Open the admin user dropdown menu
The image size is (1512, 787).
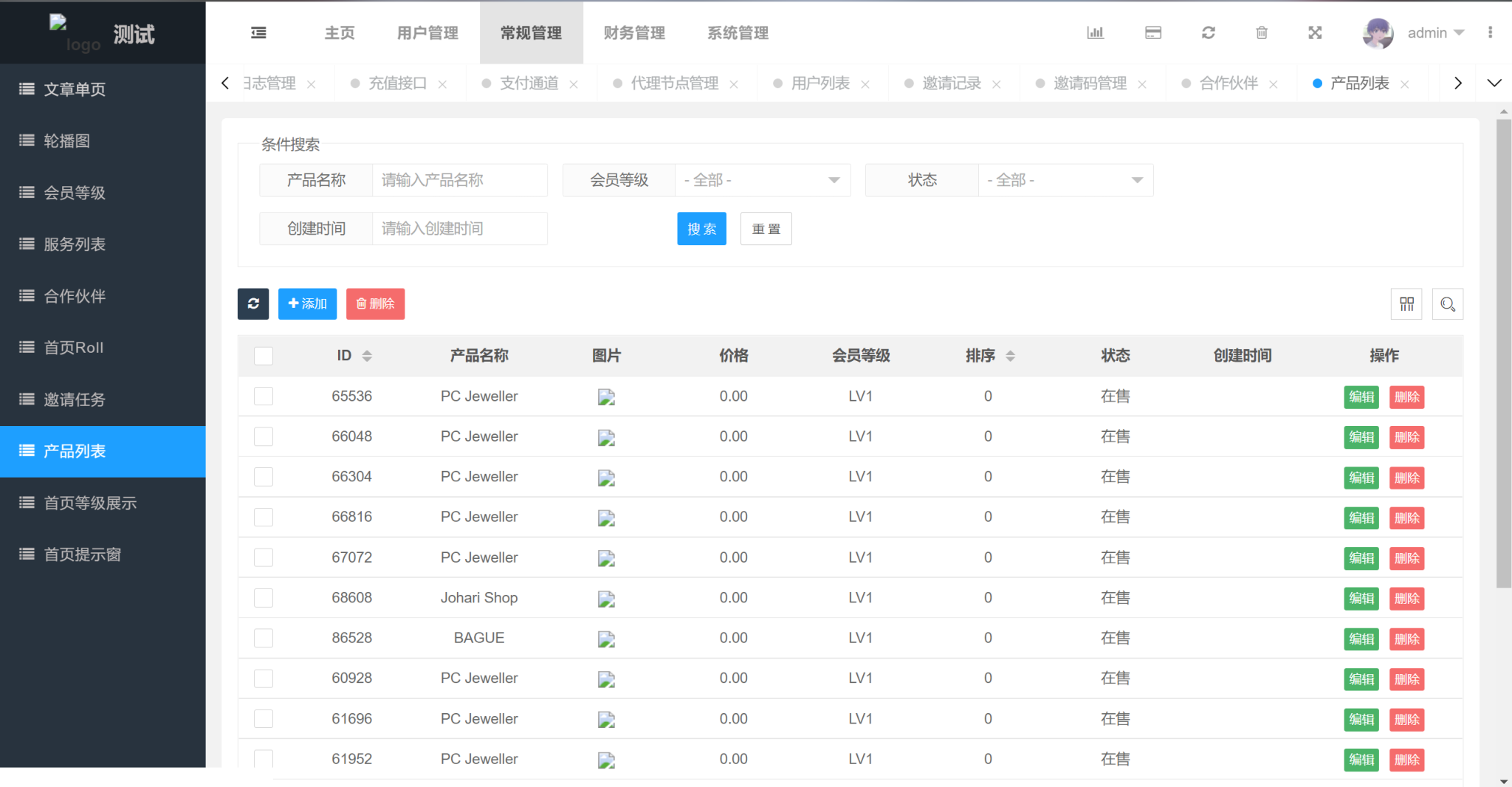point(1434,32)
